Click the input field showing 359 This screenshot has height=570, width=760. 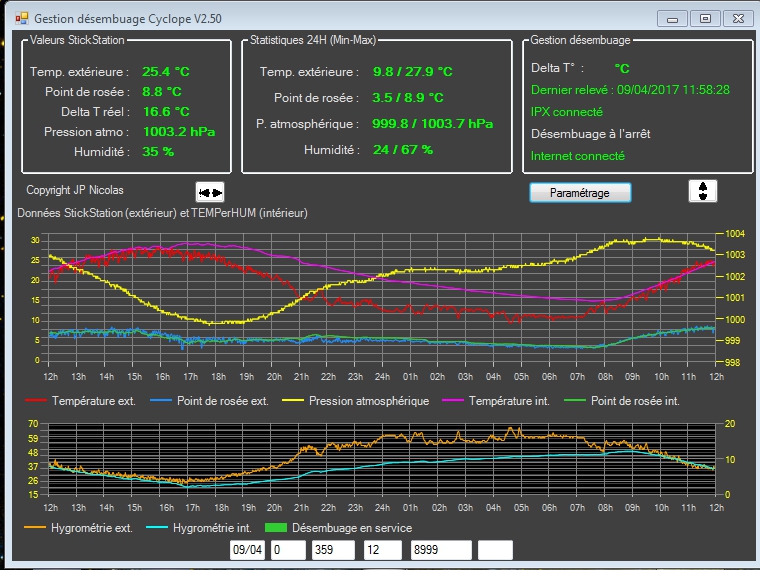(333, 550)
